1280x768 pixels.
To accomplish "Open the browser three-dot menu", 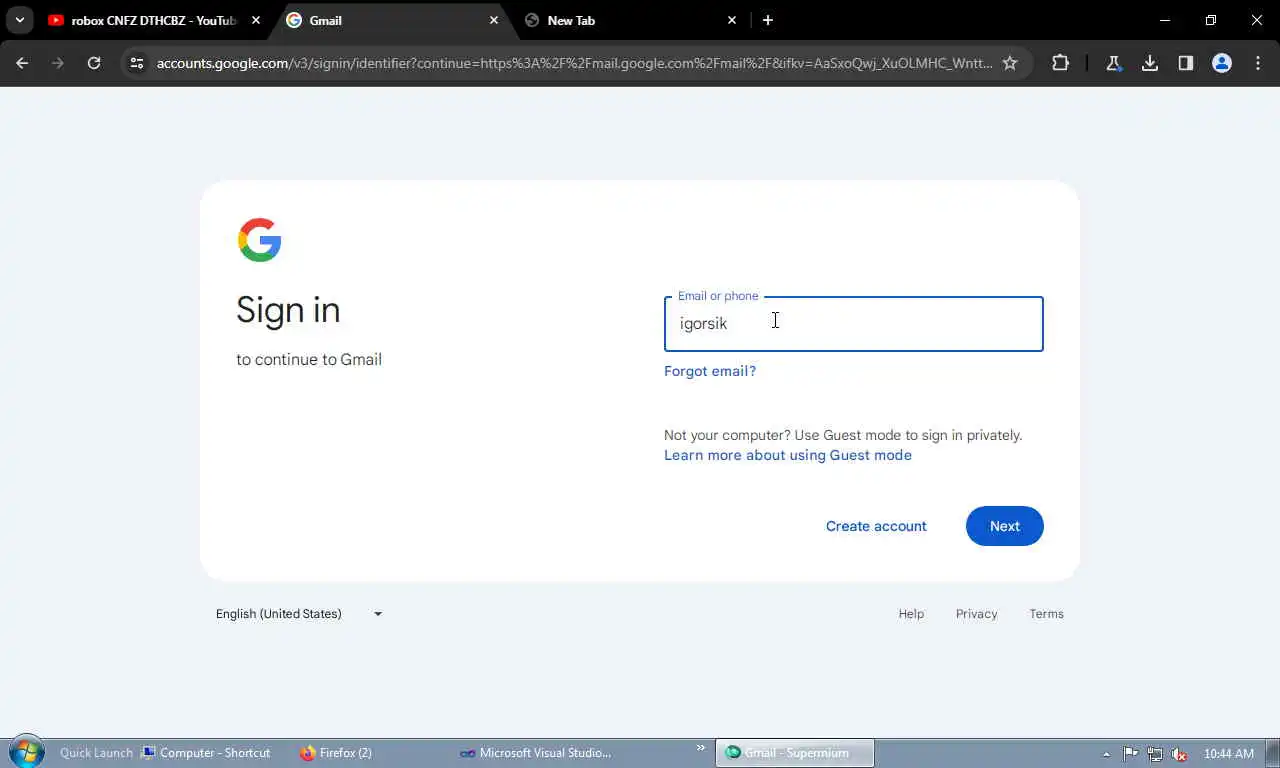I will click(x=1257, y=63).
